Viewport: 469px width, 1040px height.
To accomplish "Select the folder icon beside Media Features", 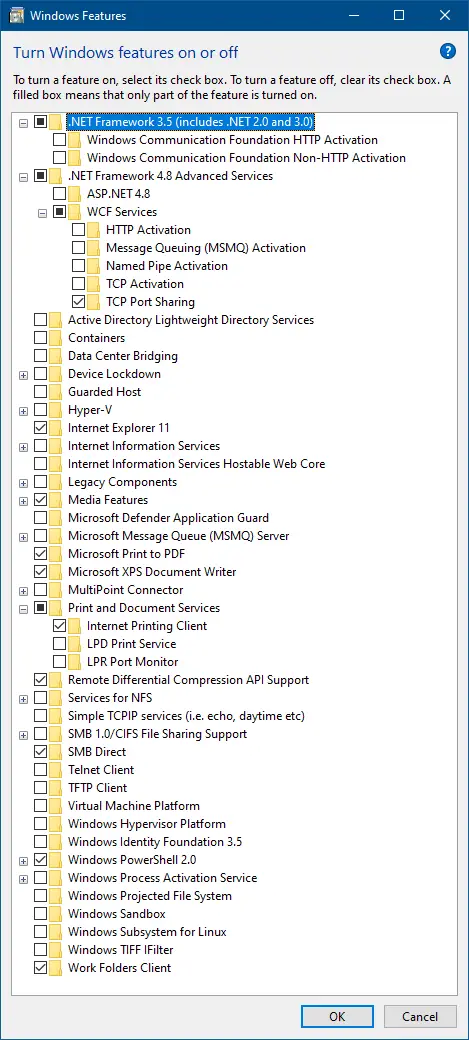I will tap(56, 500).
